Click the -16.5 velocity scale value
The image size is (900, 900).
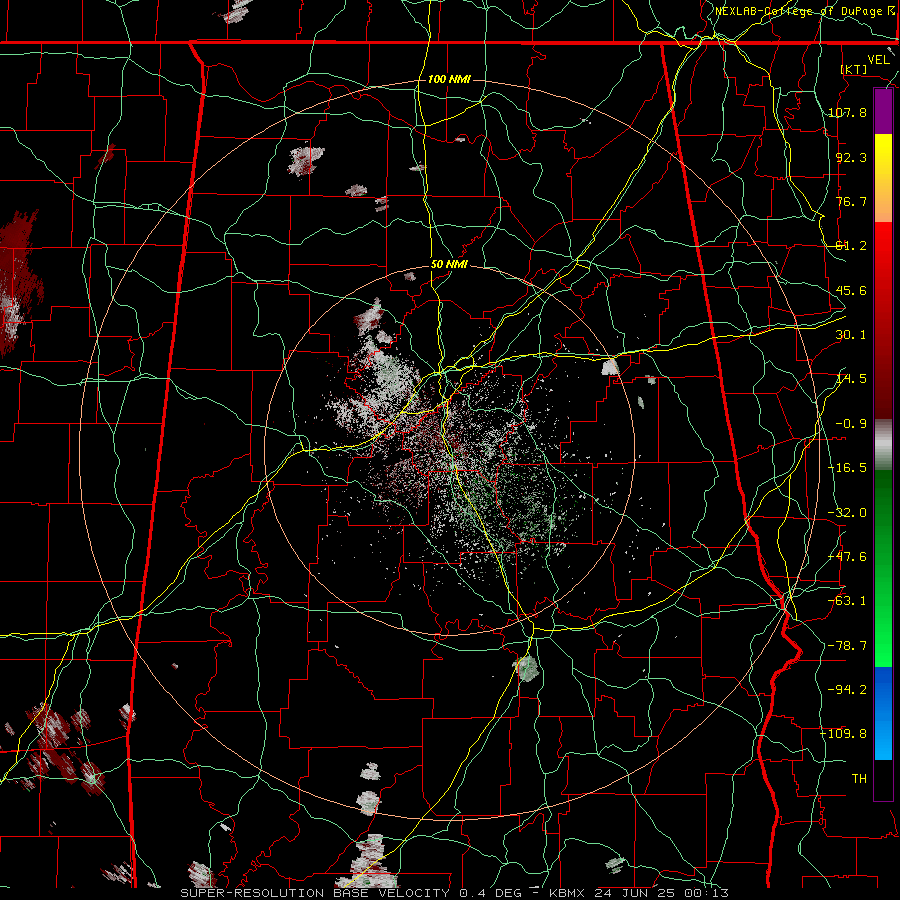coord(847,468)
